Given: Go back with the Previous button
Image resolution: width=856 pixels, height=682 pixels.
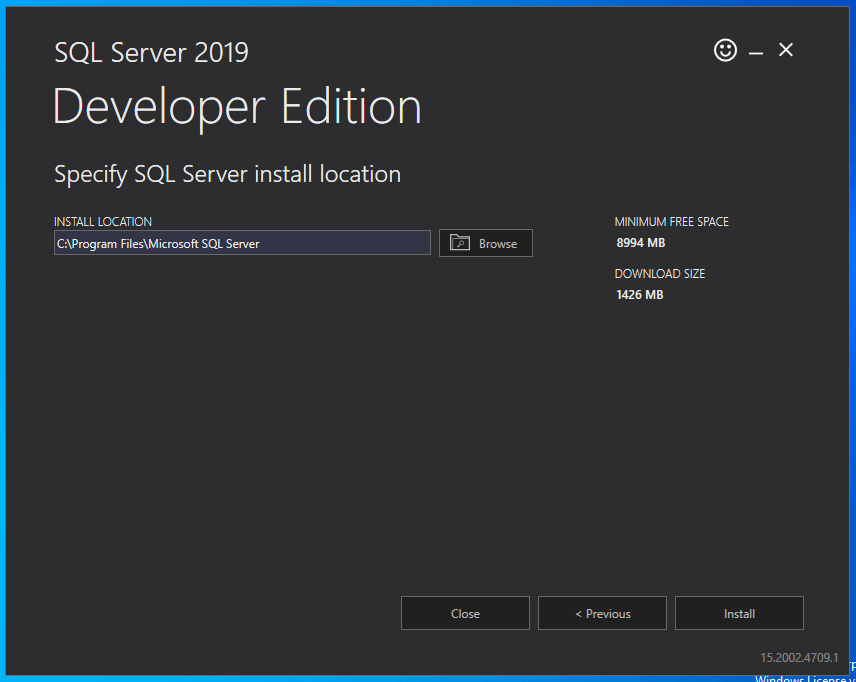Looking at the screenshot, I should click(602, 613).
